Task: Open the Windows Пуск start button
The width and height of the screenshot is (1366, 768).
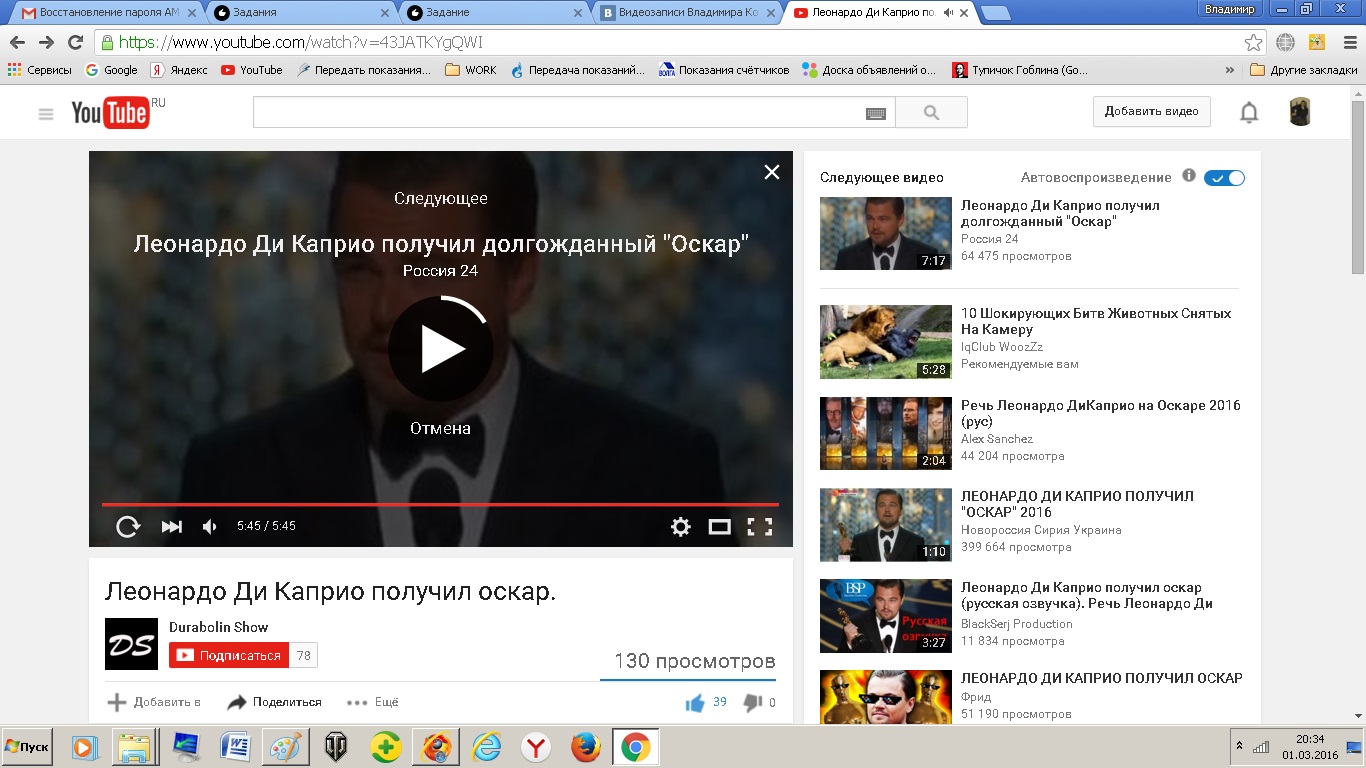Action: point(27,747)
